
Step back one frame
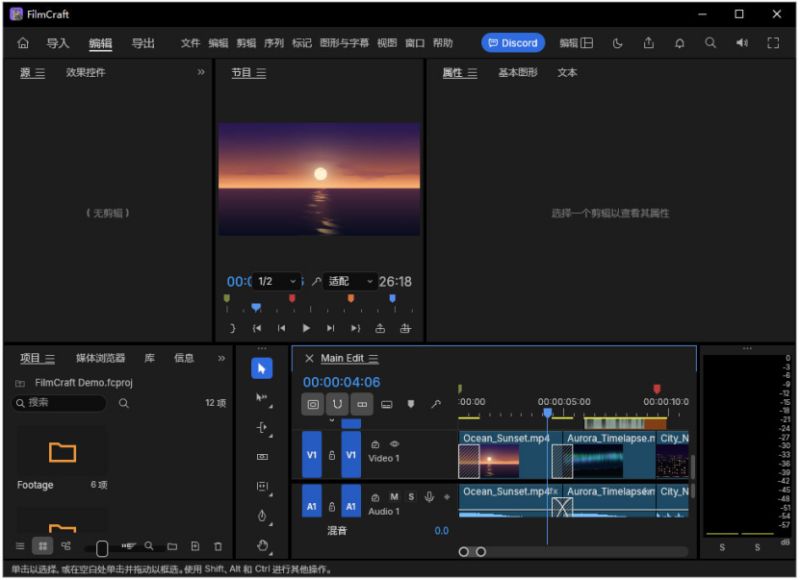pos(281,329)
